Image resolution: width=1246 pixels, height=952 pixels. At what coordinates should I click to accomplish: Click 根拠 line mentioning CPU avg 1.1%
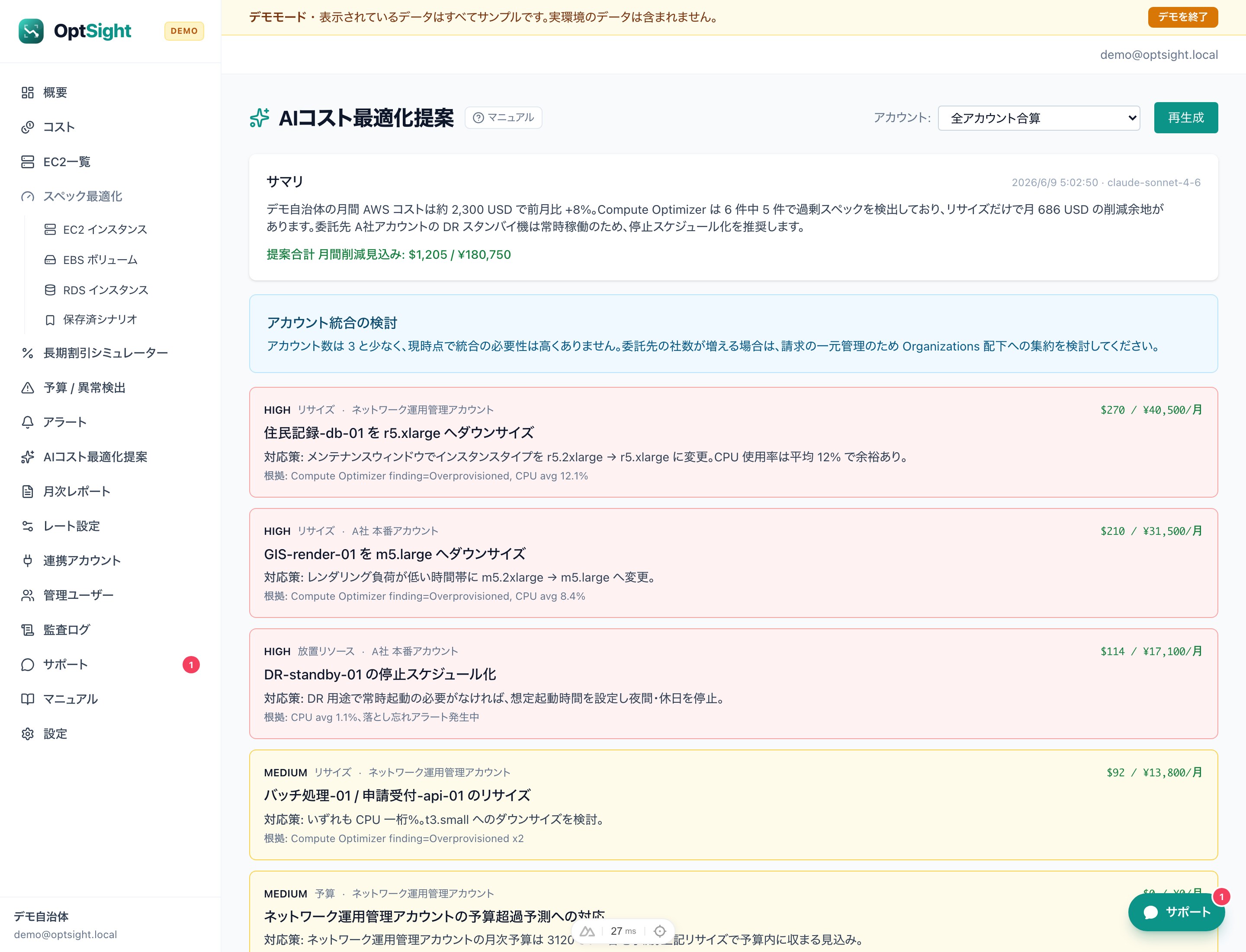(372, 717)
